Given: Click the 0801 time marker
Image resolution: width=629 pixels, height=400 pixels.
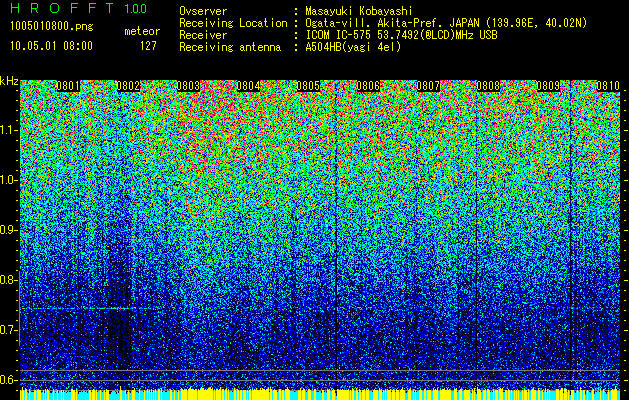Looking at the screenshot, I should [69, 86].
